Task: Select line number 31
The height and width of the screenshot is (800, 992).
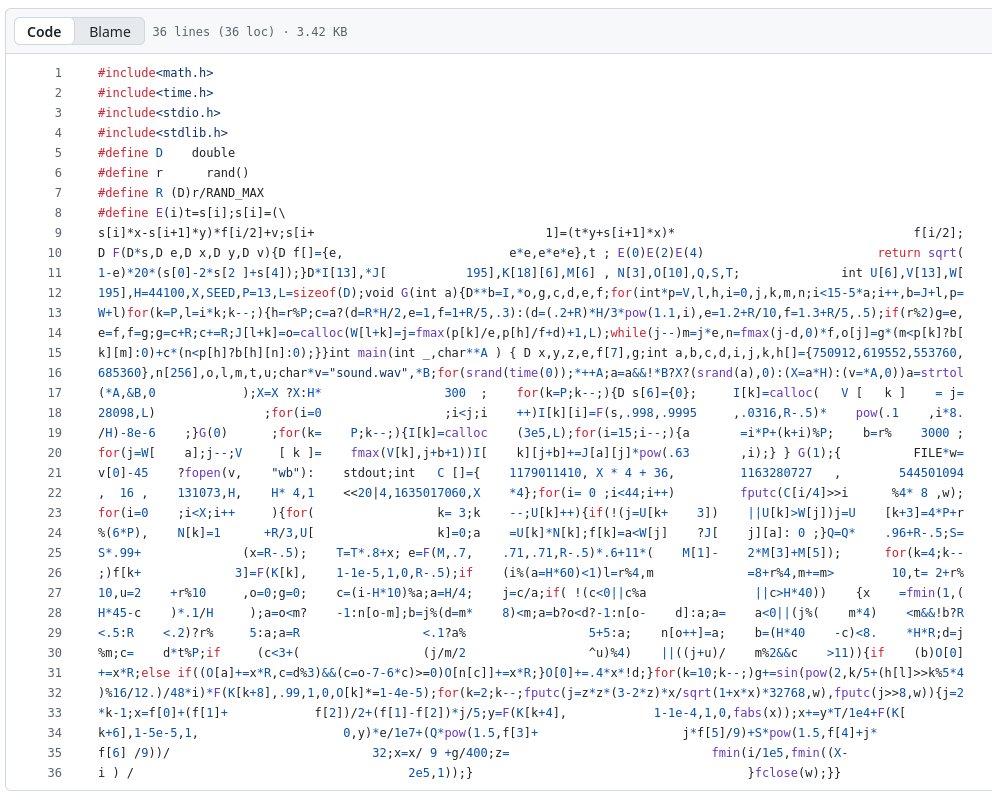Action: (x=55, y=673)
